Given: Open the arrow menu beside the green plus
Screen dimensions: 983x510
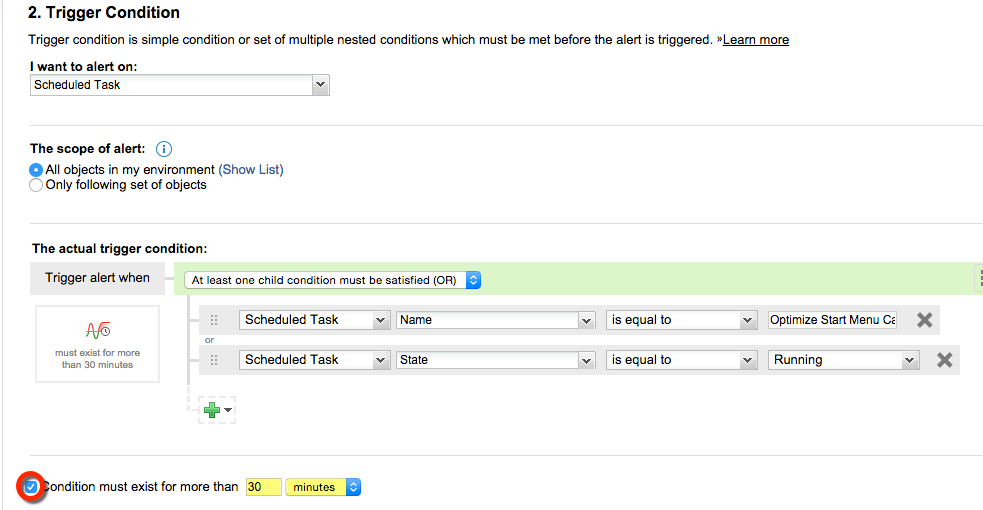Looking at the screenshot, I should 229,410.
